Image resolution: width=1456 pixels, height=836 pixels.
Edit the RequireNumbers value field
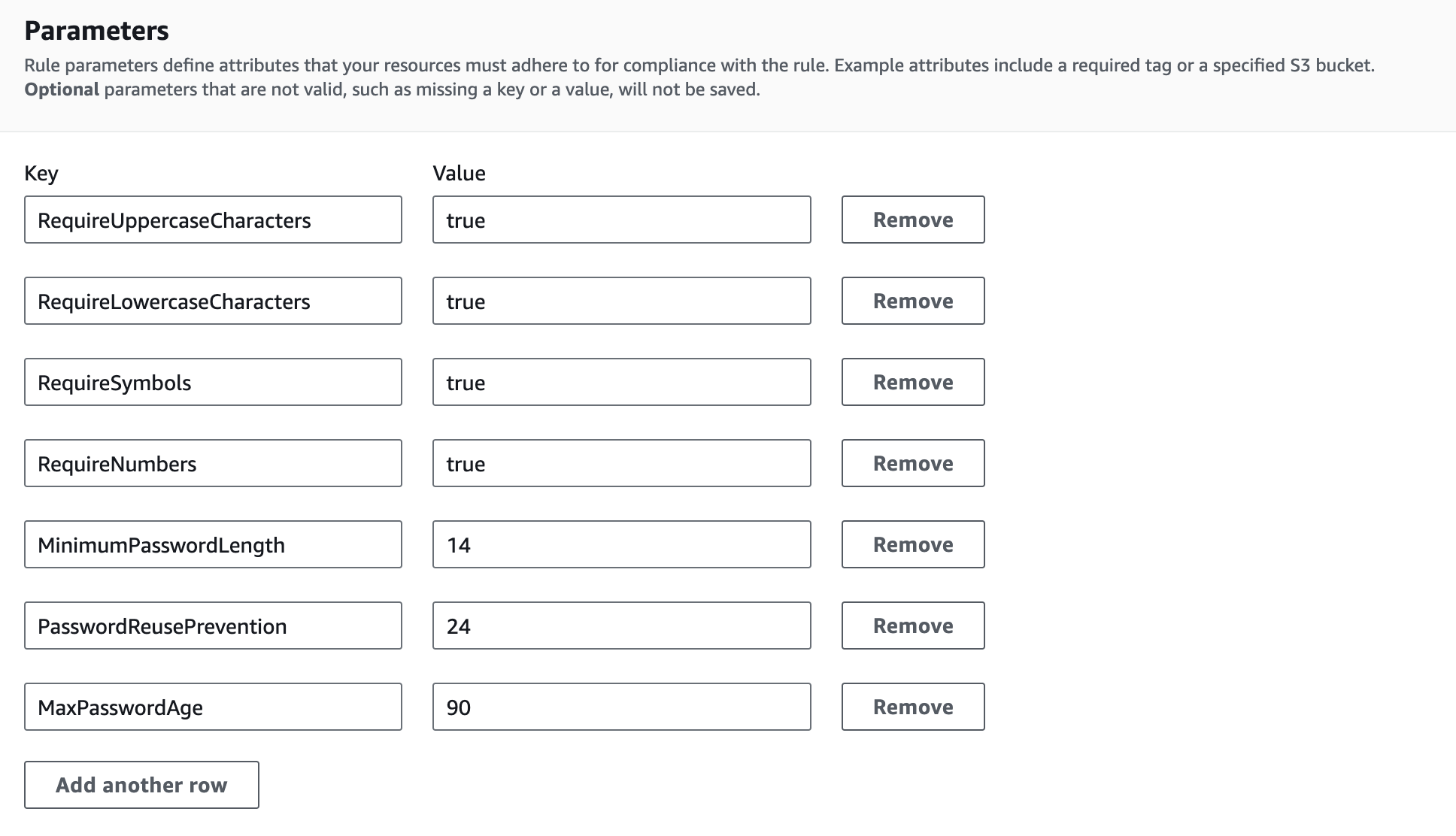621,463
